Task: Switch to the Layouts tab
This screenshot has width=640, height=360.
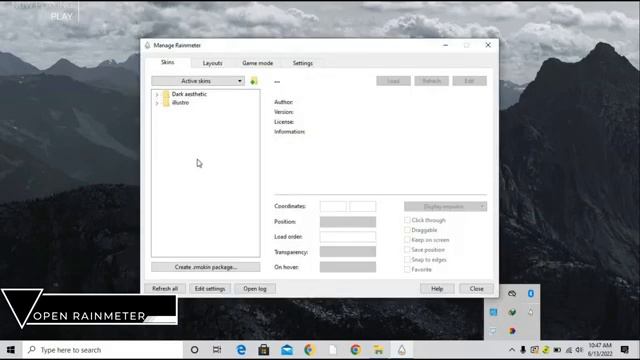Action: pyautogui.click(x=213, y=63)
